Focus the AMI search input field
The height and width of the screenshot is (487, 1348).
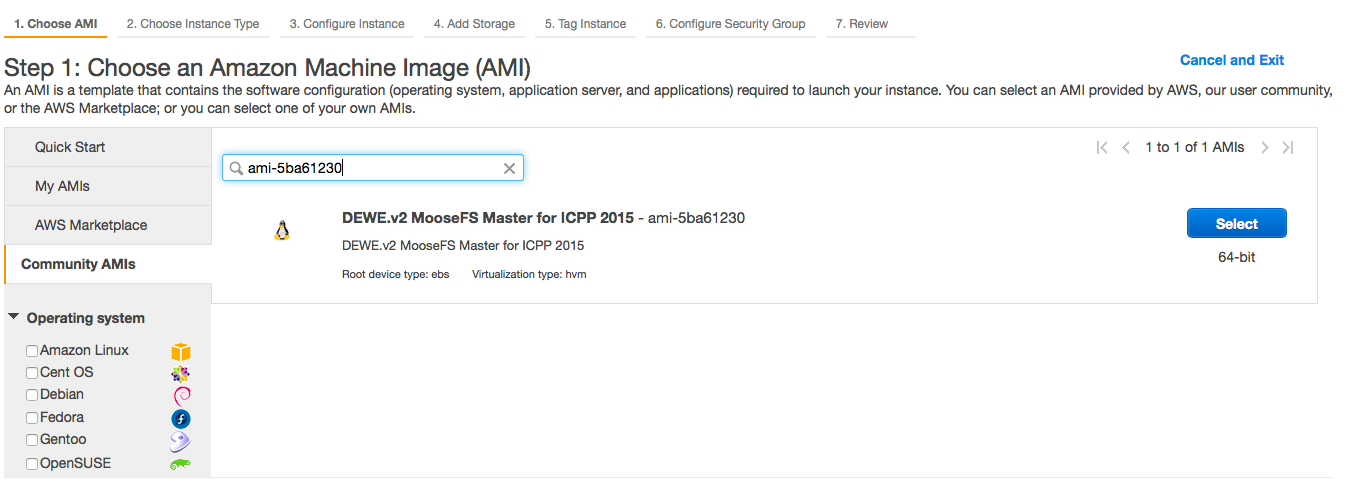pyautogui.click(x=372, y=169)
